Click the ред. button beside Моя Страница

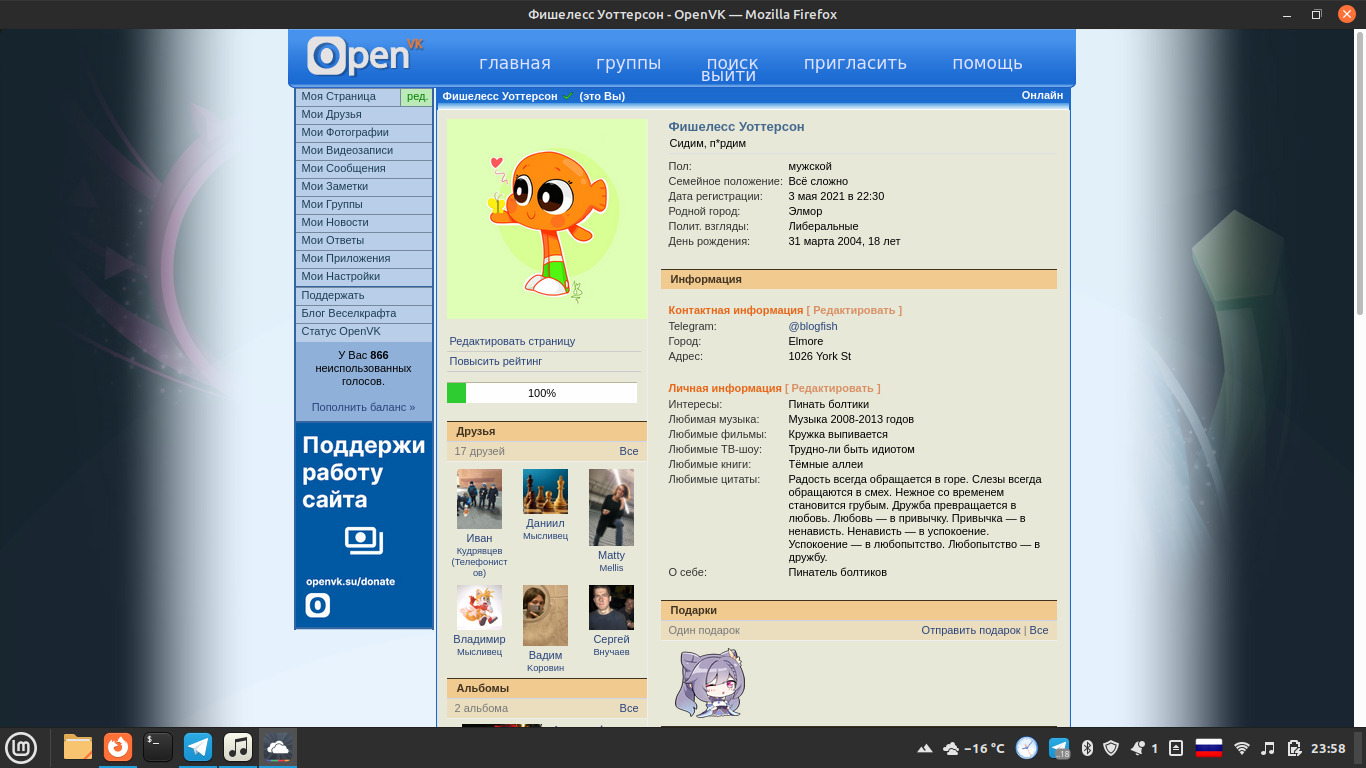point(417,97)
